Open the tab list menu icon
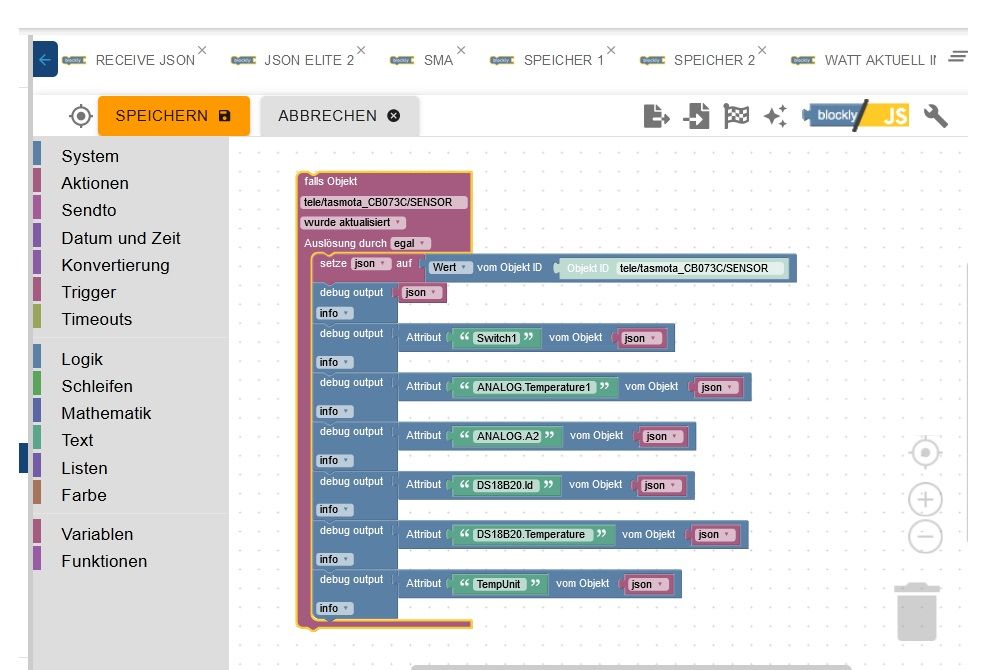 coord(958,57)
